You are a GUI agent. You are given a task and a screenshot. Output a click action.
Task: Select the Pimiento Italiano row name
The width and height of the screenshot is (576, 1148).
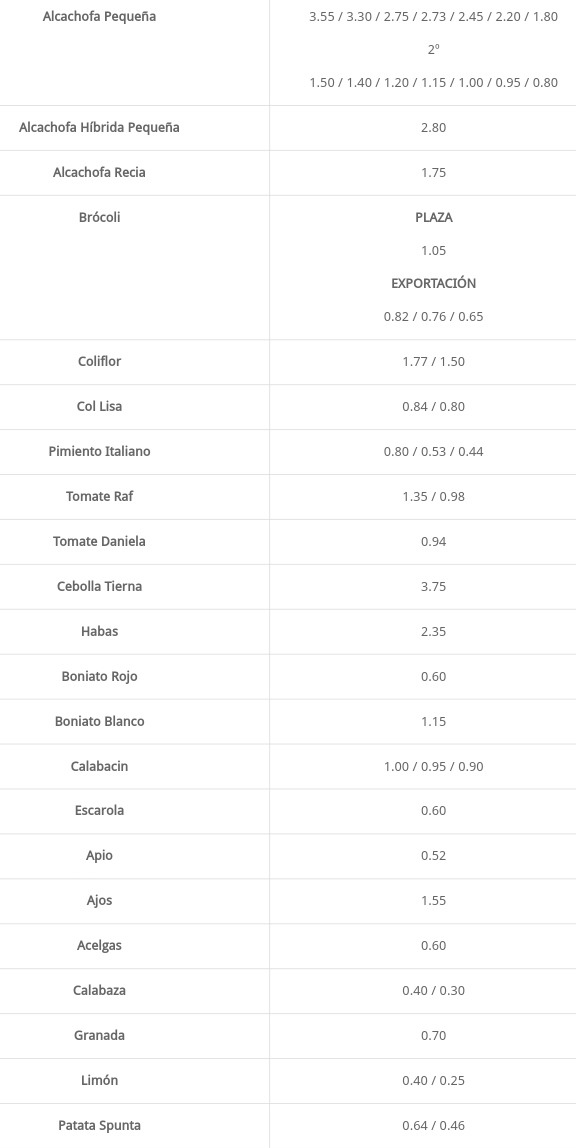click(x=100, y=451)
